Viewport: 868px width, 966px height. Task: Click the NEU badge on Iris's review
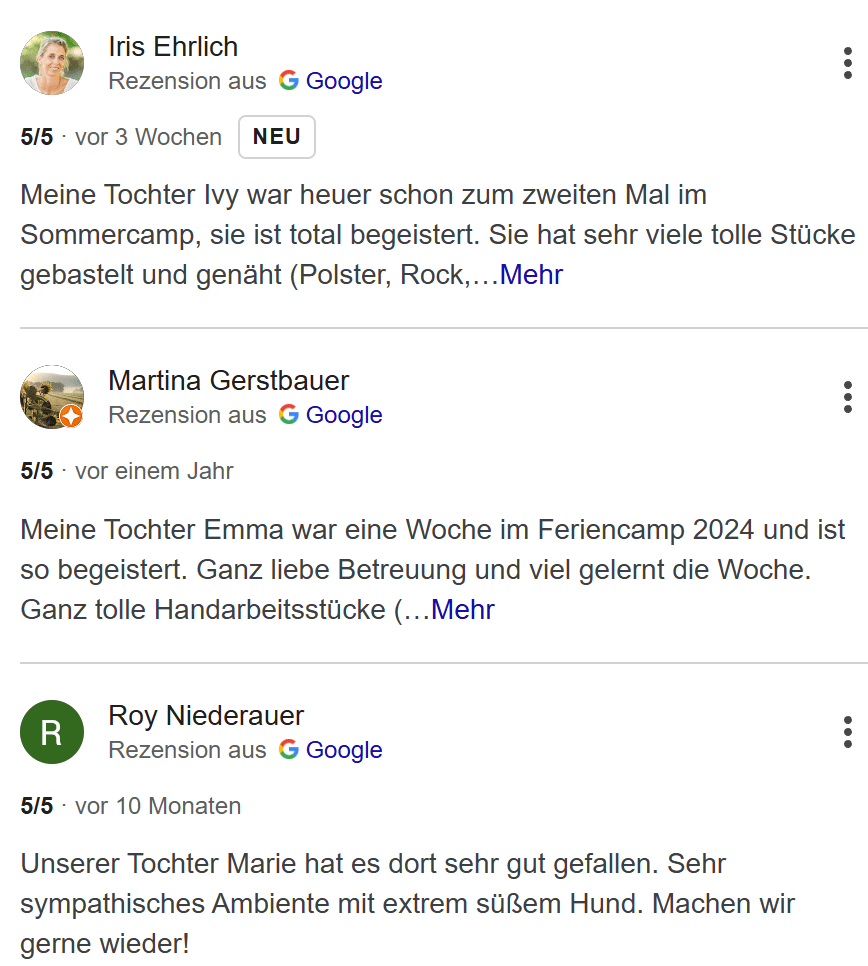click(276, 137)
